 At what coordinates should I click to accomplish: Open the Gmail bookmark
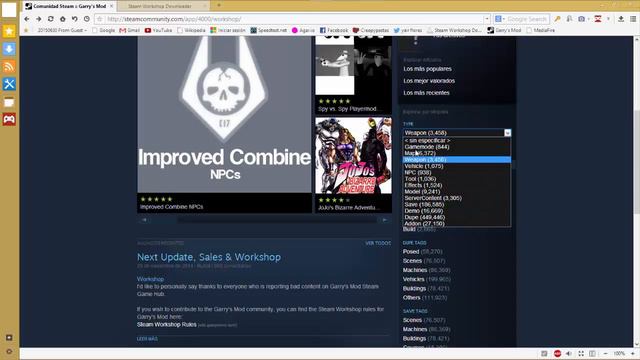pos(129,30)
